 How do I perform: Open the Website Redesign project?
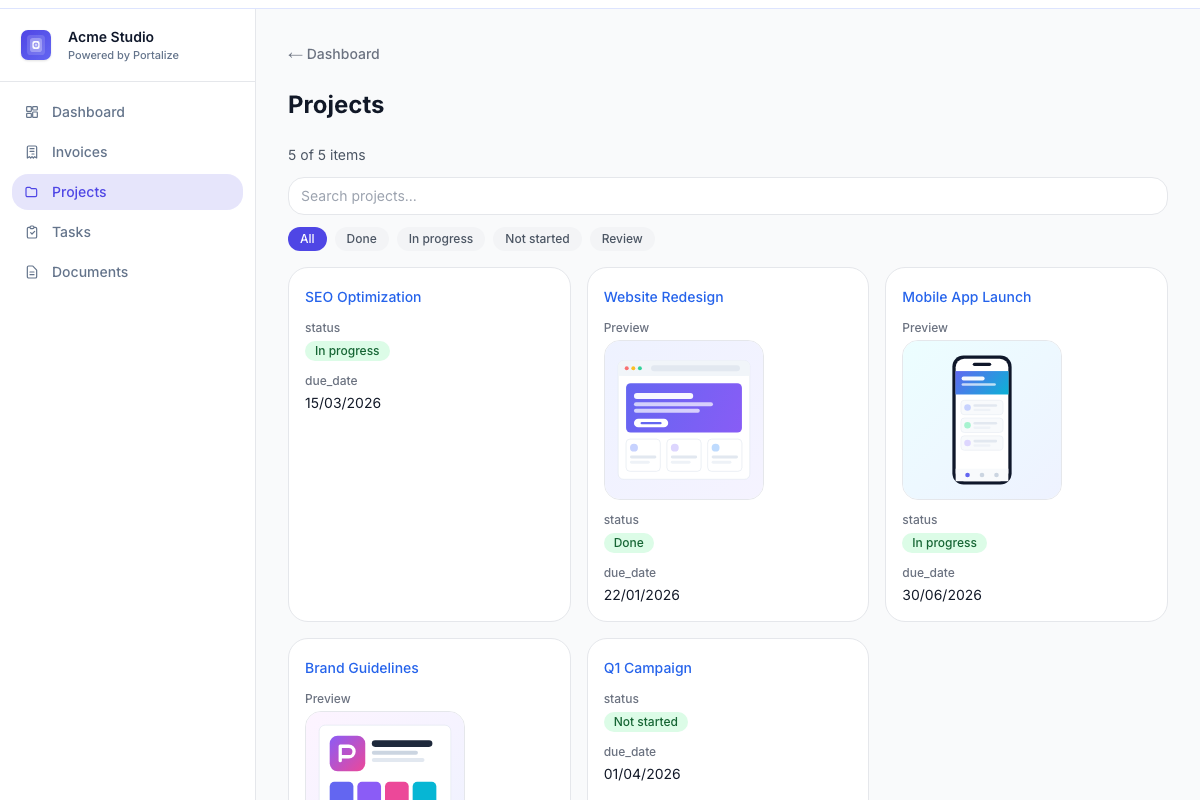pyautogui.click(x=664, y=297)
